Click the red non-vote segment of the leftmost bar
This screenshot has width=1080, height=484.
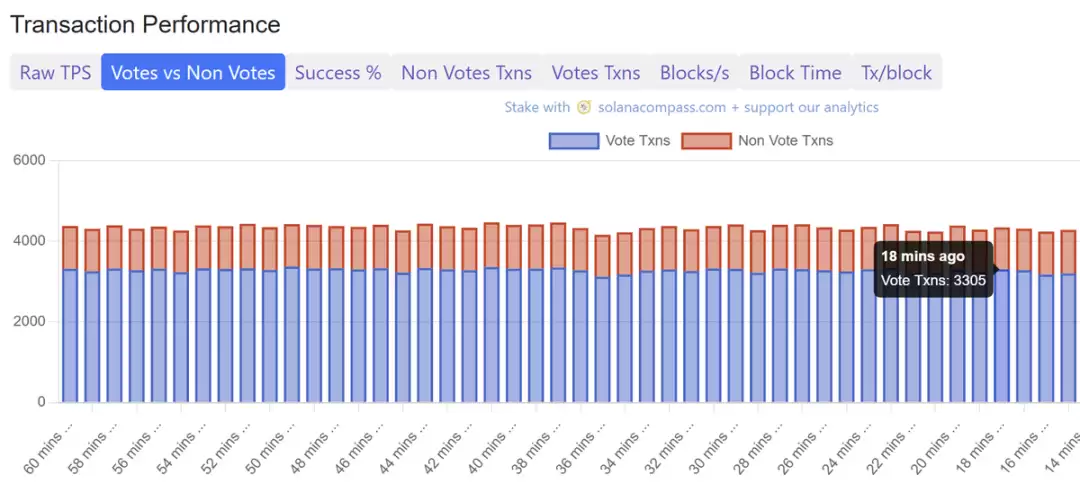70,248
